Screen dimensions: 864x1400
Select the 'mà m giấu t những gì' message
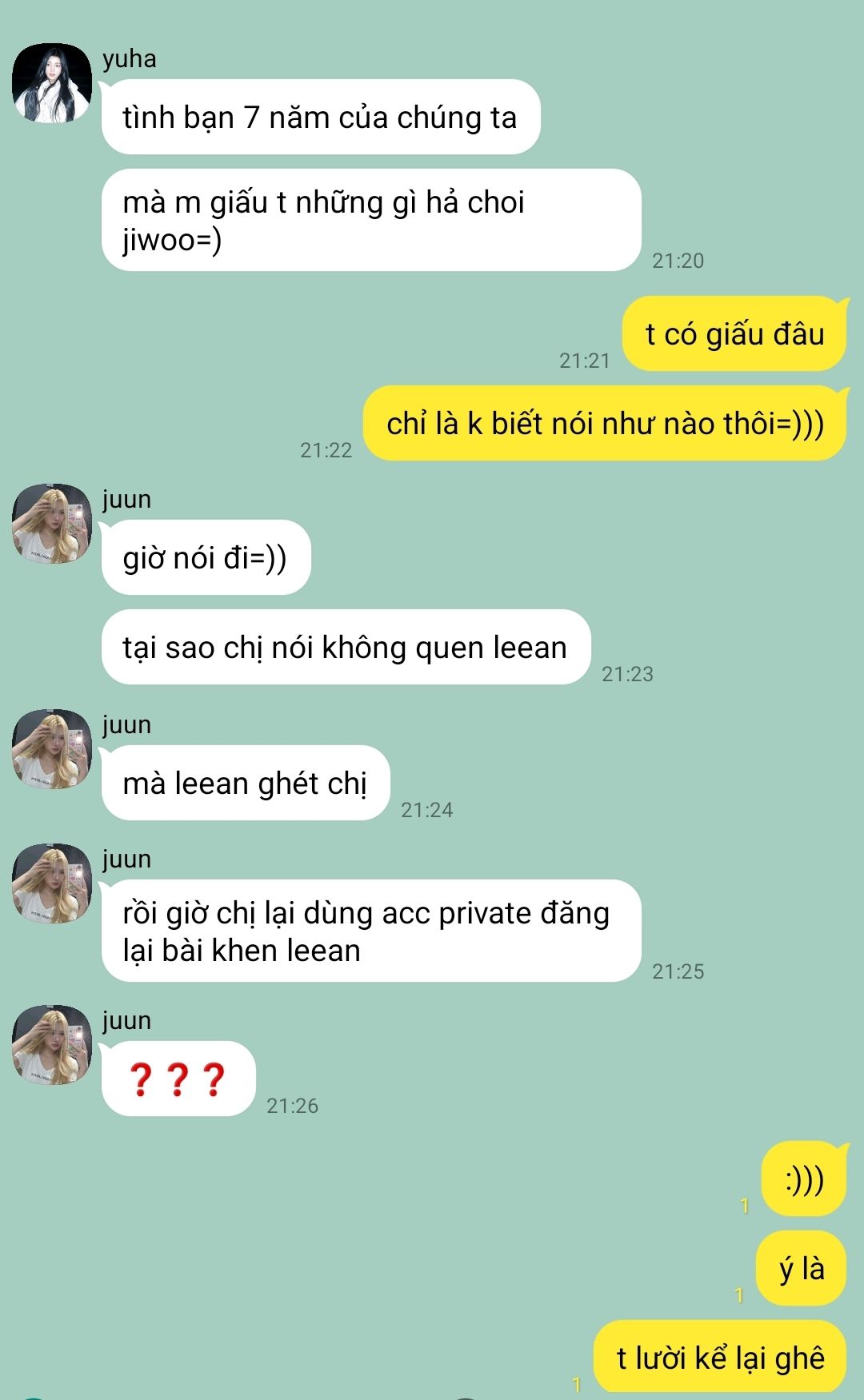pos(371,220)
